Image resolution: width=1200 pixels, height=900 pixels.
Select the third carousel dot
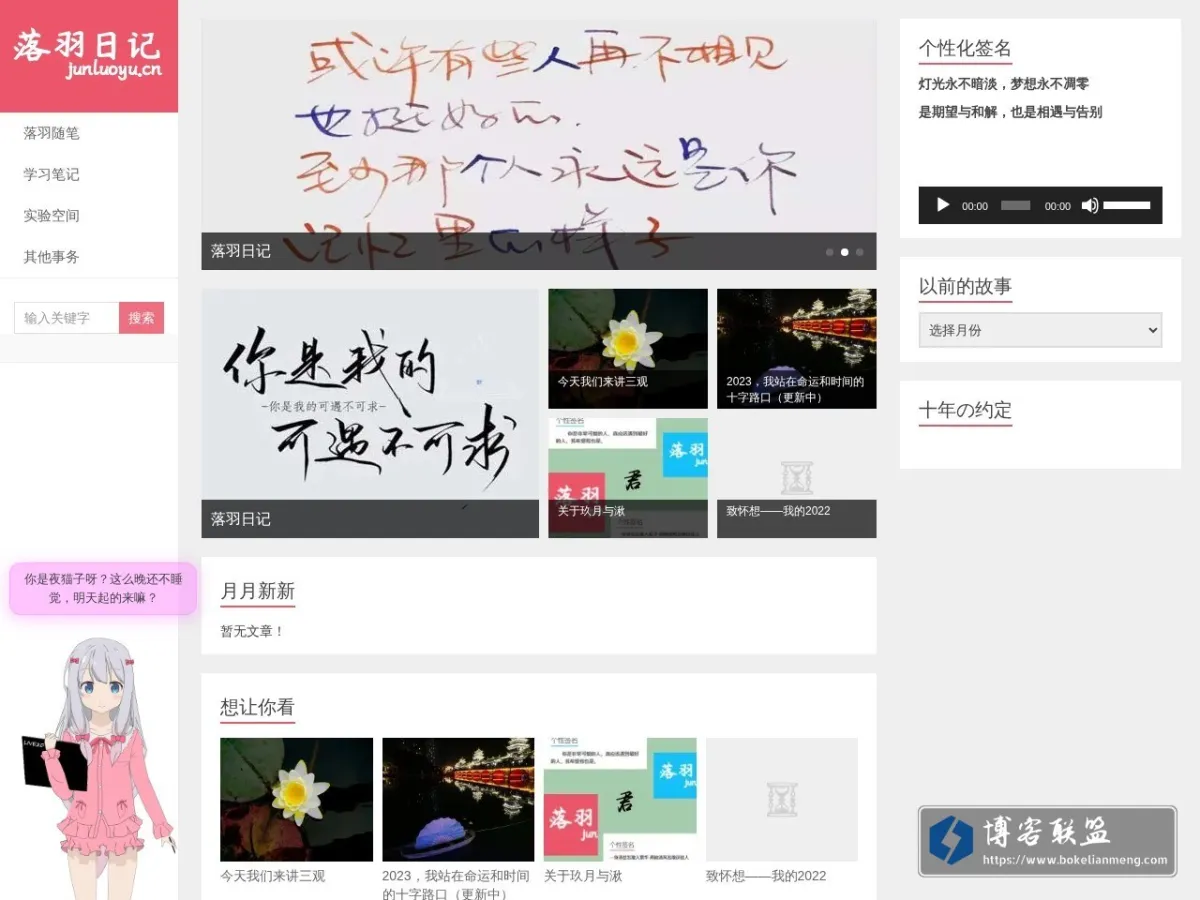click(859, 252)
